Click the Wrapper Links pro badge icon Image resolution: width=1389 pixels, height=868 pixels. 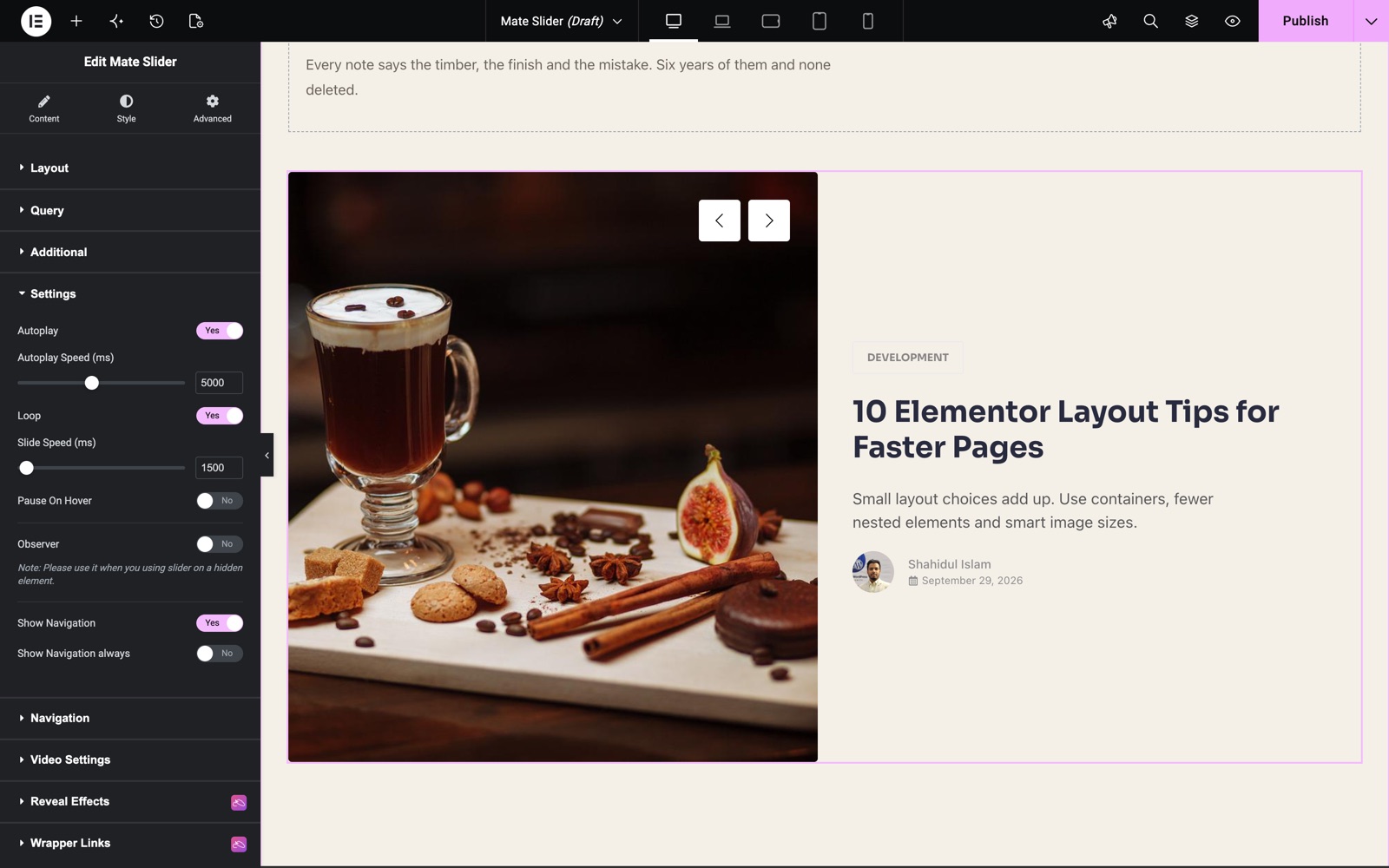coord(239,844)
